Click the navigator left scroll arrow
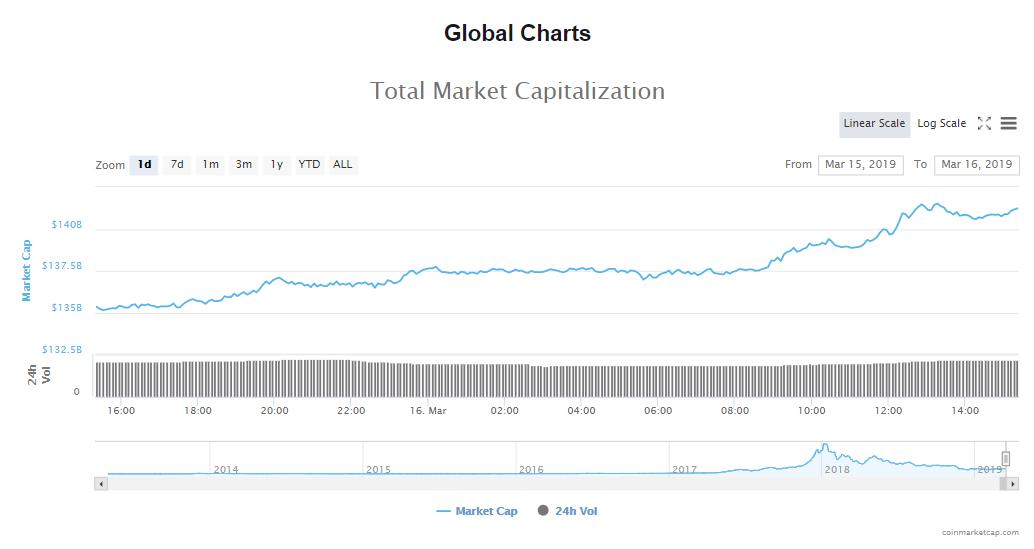Image resolution: width=1034 pixels, height=549 pixels. point(100,483)
